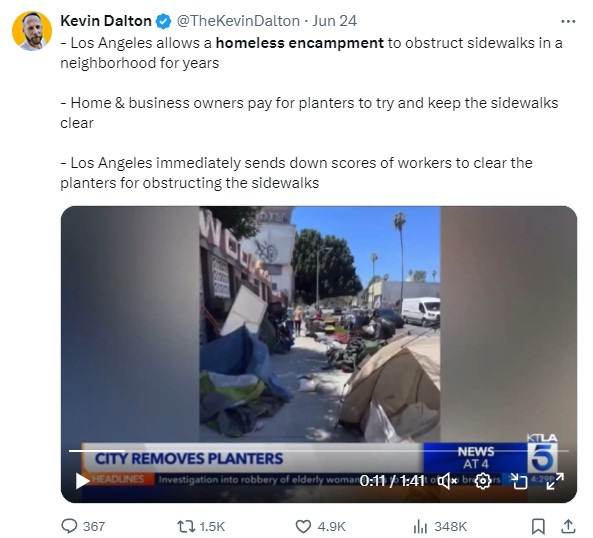
Task: Open Kevin Dalton's profile avatar
Action: [32, 31]
